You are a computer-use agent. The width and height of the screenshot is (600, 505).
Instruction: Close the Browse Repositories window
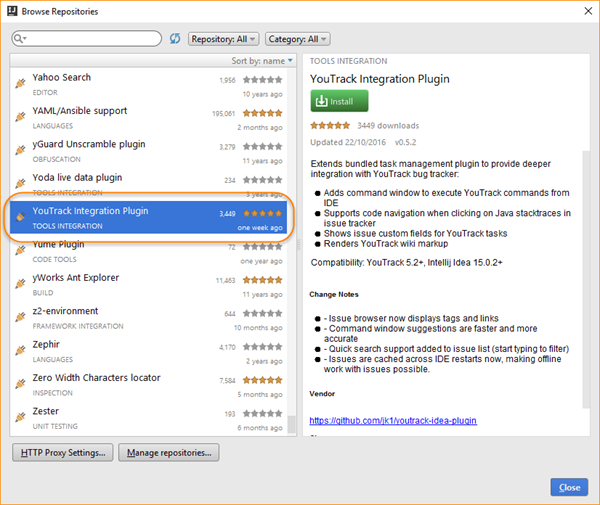pyautogui.click(x=588, y=11)
